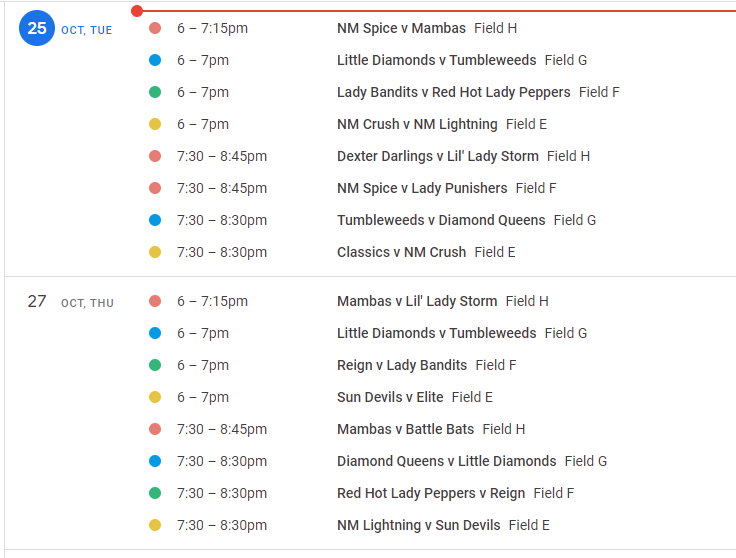This screenshot has width=736, height=558.
Task: Click red dot beside Mambas v Battle Bats
Action: tap(155, 429)
